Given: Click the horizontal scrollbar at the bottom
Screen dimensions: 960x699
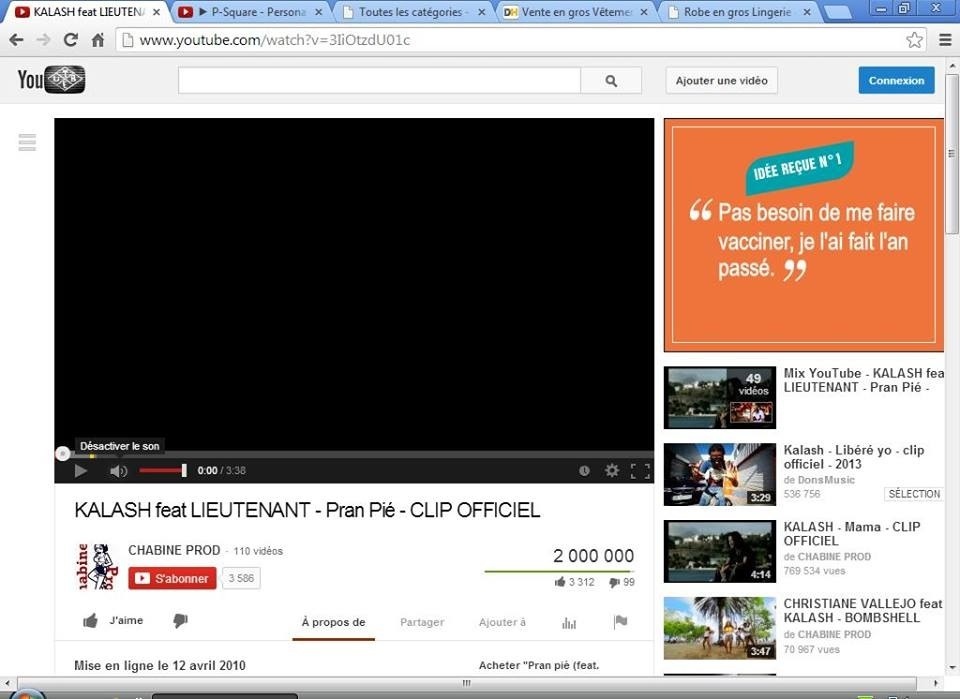Looking at the screenshot, I should coord(467,683).
